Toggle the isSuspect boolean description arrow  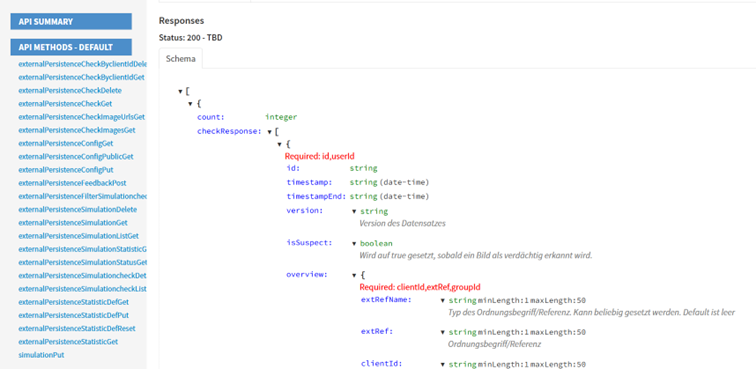(x=354, y=243)
